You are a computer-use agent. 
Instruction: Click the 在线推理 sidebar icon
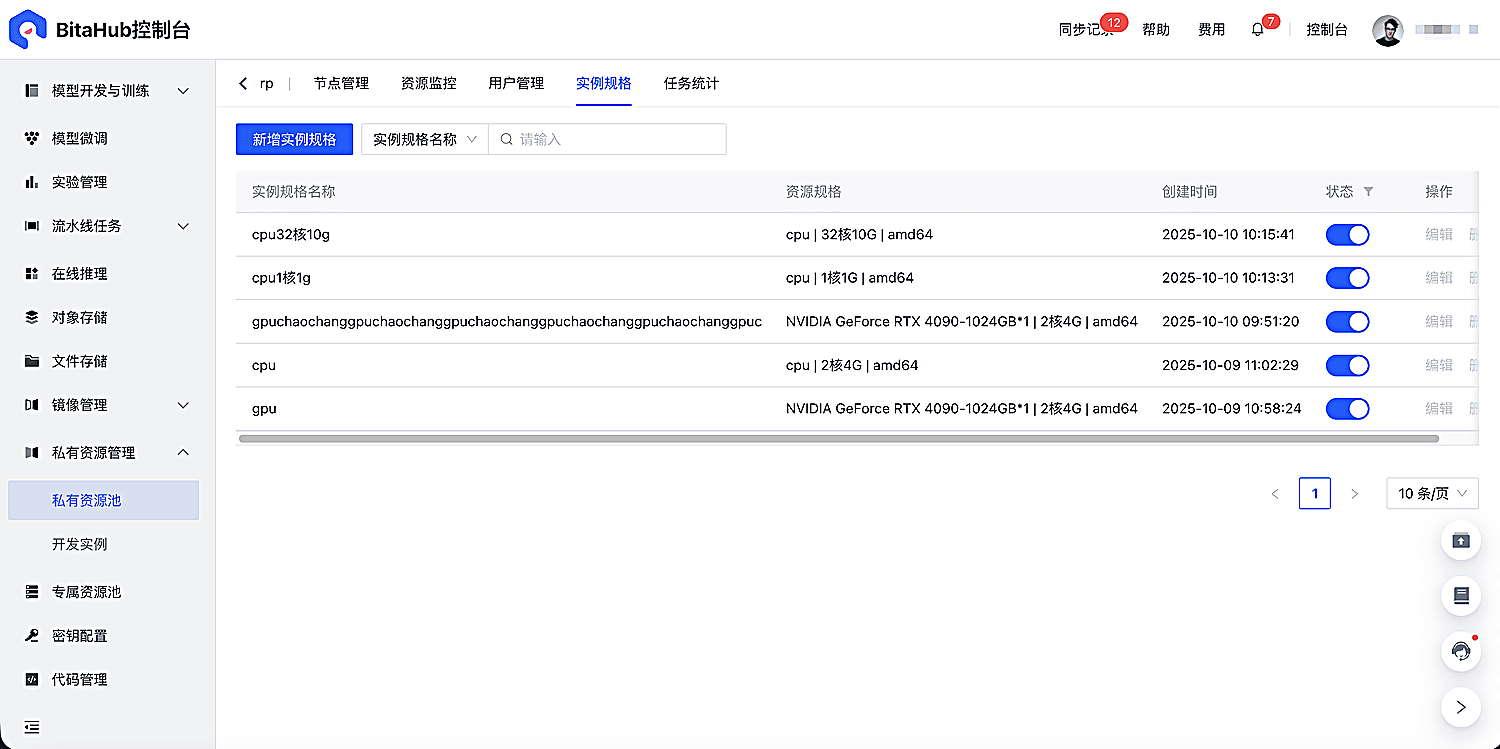click(x=32, y=274)
